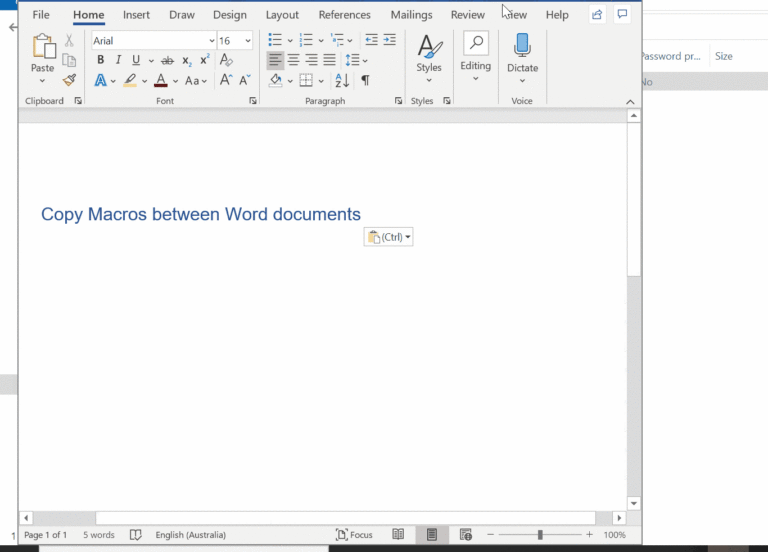Open Font dialog launcher
Screen dimensions: 768x552
click(253, 101)
